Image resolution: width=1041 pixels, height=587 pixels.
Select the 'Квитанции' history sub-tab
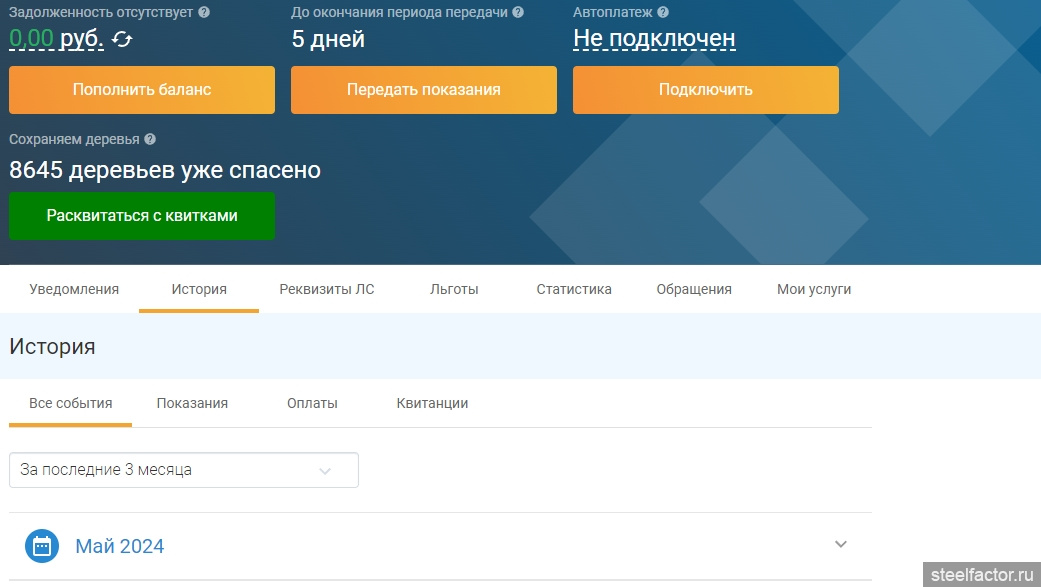point(432,403)
